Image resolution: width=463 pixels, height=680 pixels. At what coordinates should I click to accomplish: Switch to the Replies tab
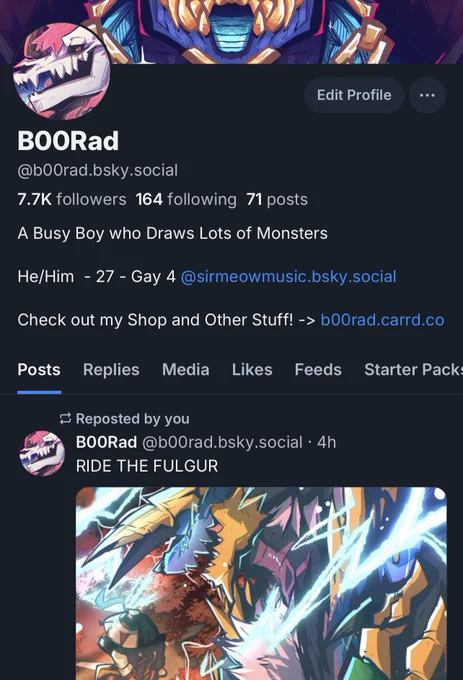(111, 369)
